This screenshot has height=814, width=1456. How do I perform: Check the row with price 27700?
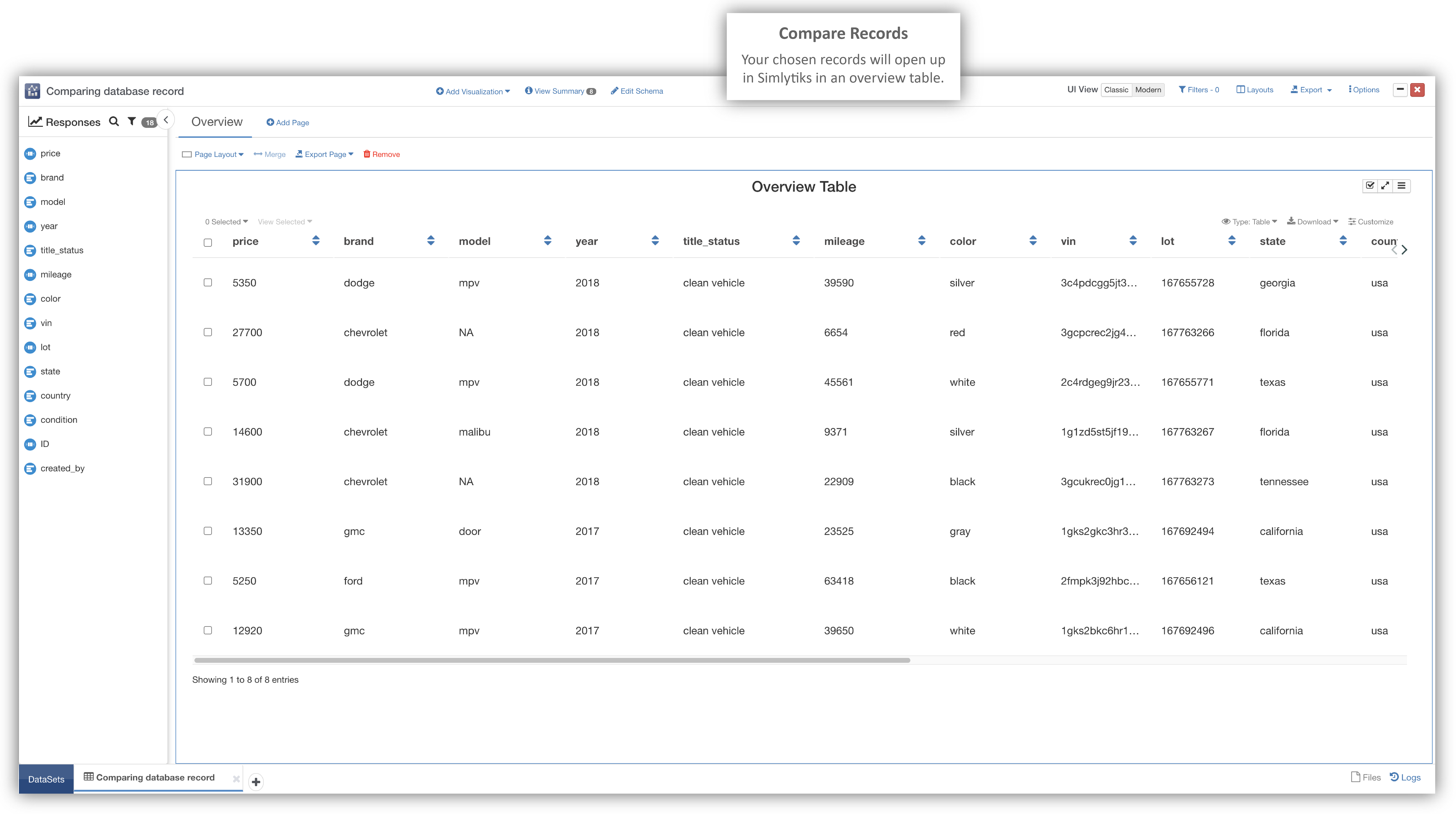(208, 332)
